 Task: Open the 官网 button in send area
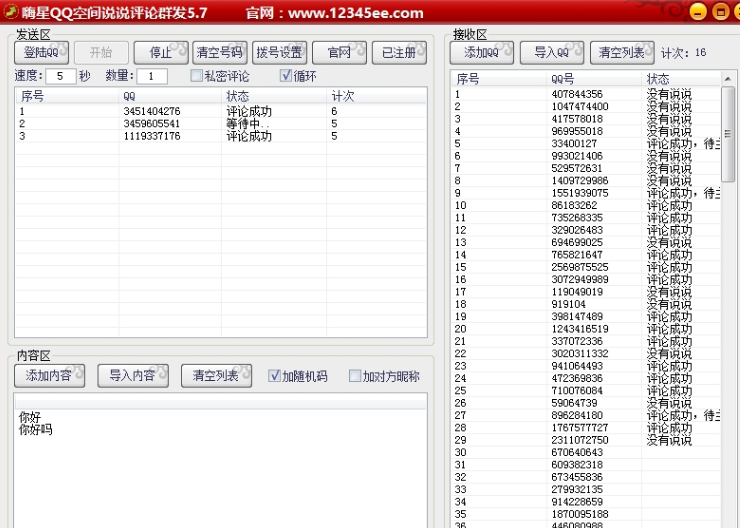tap(339, 52)
